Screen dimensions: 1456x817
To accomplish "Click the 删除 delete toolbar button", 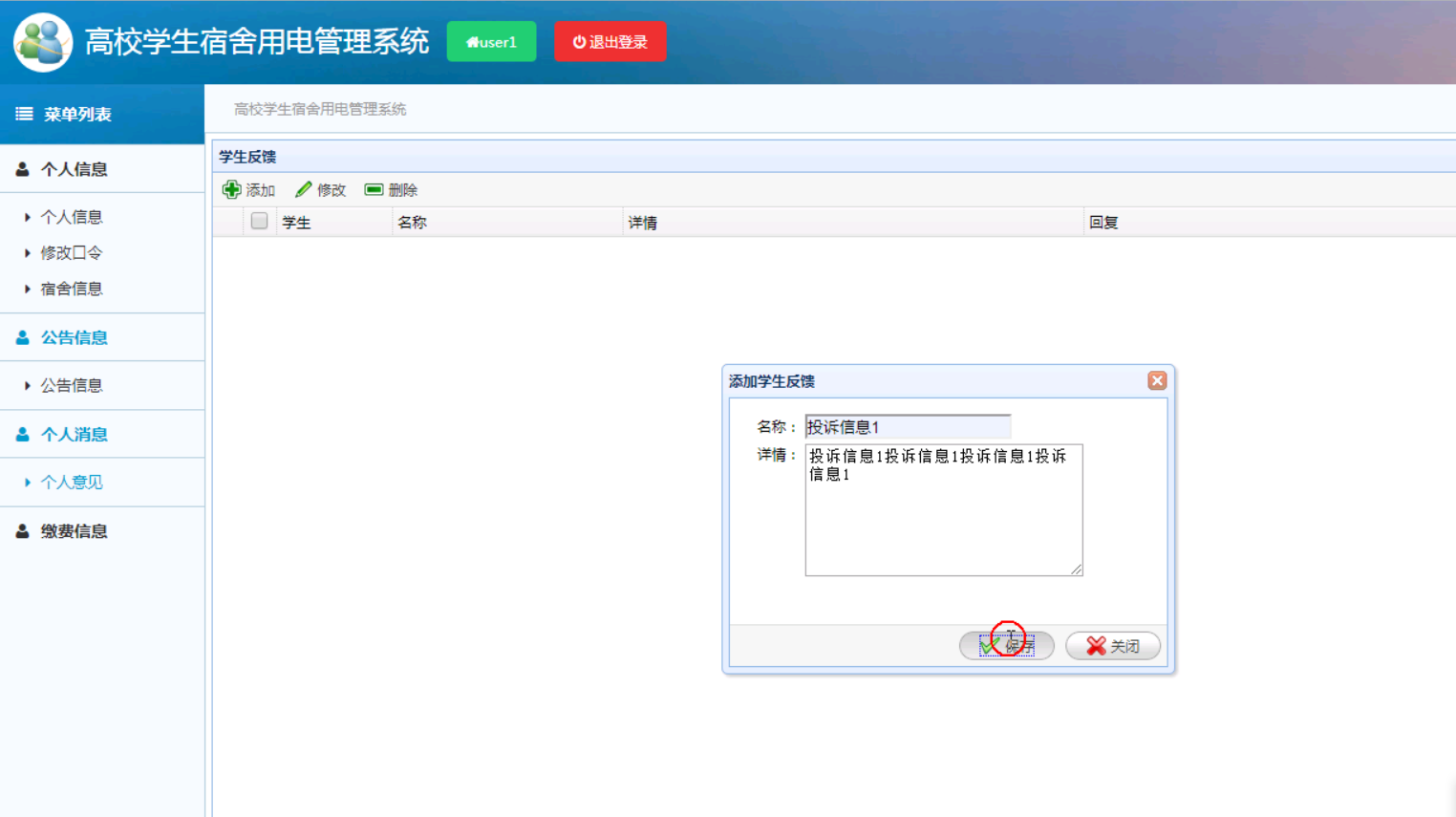I will 391,190.
